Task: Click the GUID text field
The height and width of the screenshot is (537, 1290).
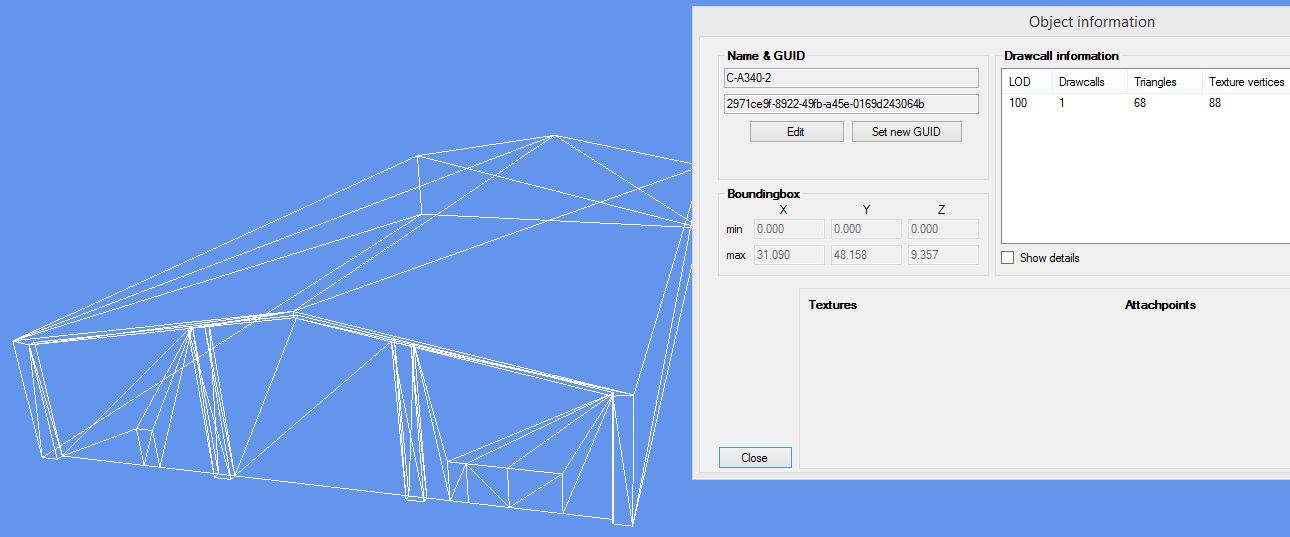Action: point(851,104)
